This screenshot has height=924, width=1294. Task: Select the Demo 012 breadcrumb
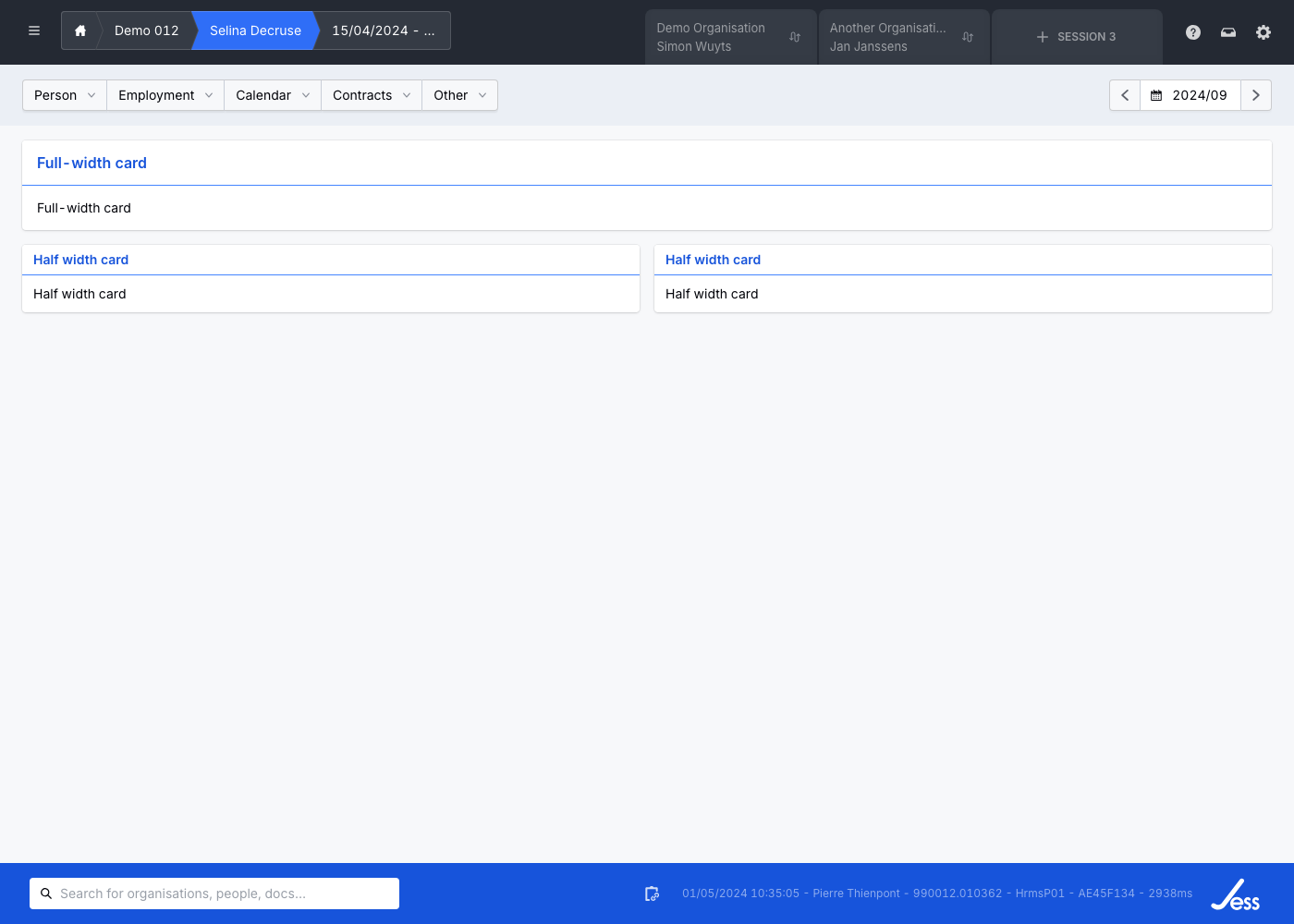146,30
